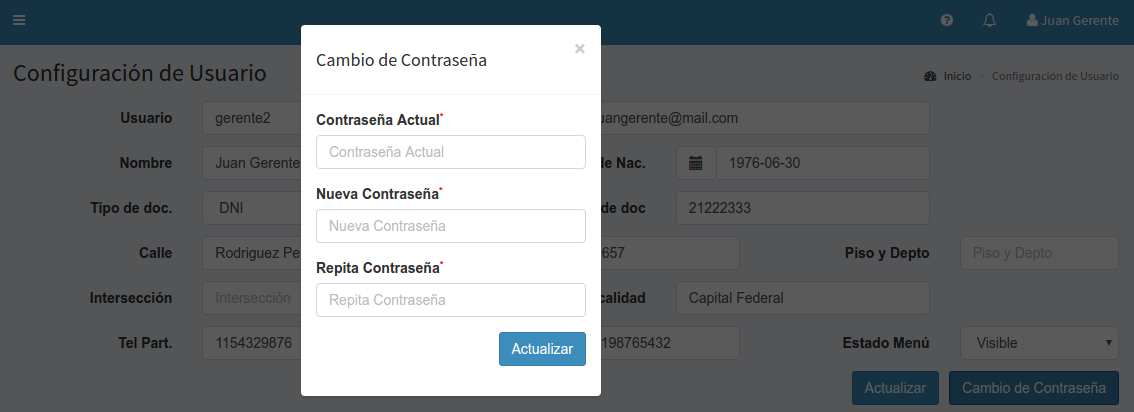Open the Juan Gerente user menu
The height and width of the screenshot is (412, 1134).
[1072, 20]
